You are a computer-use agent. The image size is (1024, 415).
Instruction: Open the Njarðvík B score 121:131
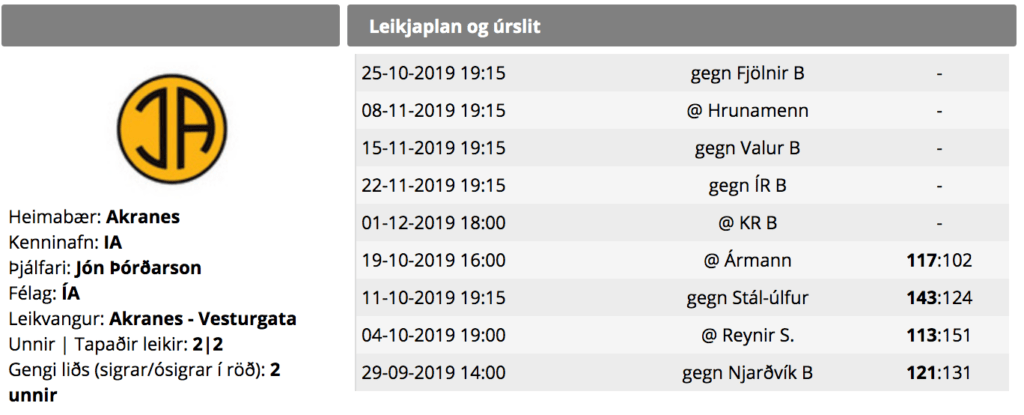point(939,373)
